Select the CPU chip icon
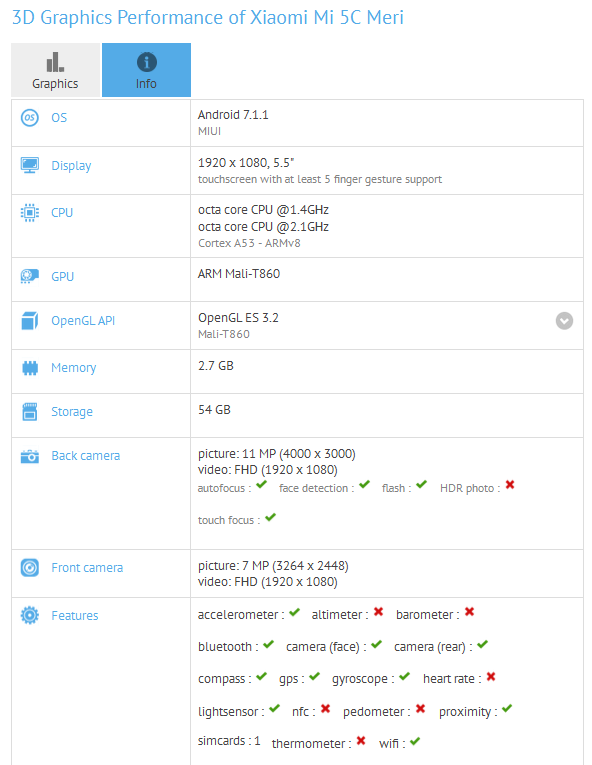This screenshot has height=765, width=592. (30, 213)
